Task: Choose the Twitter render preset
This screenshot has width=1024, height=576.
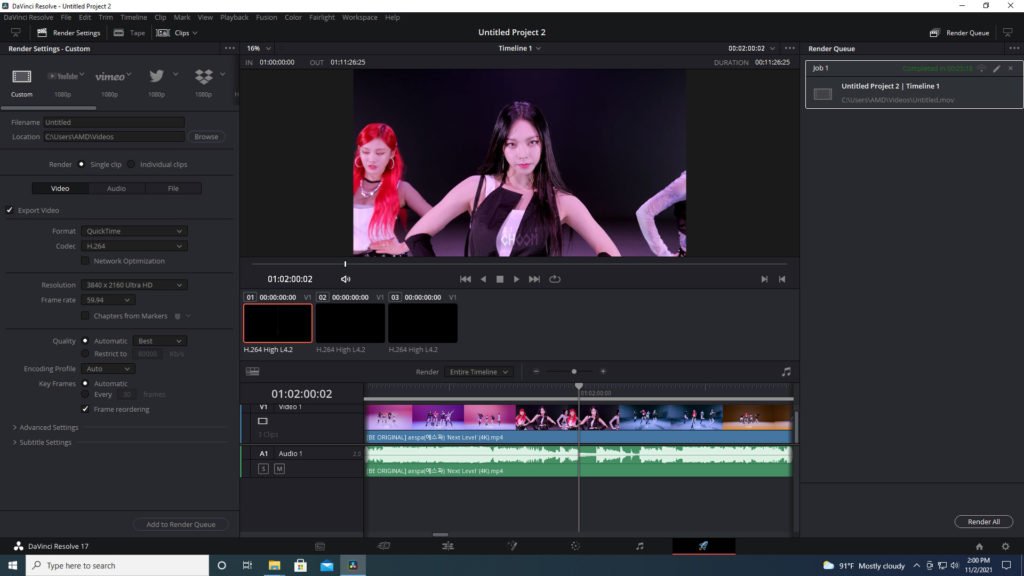Action: tap(156, 76)
